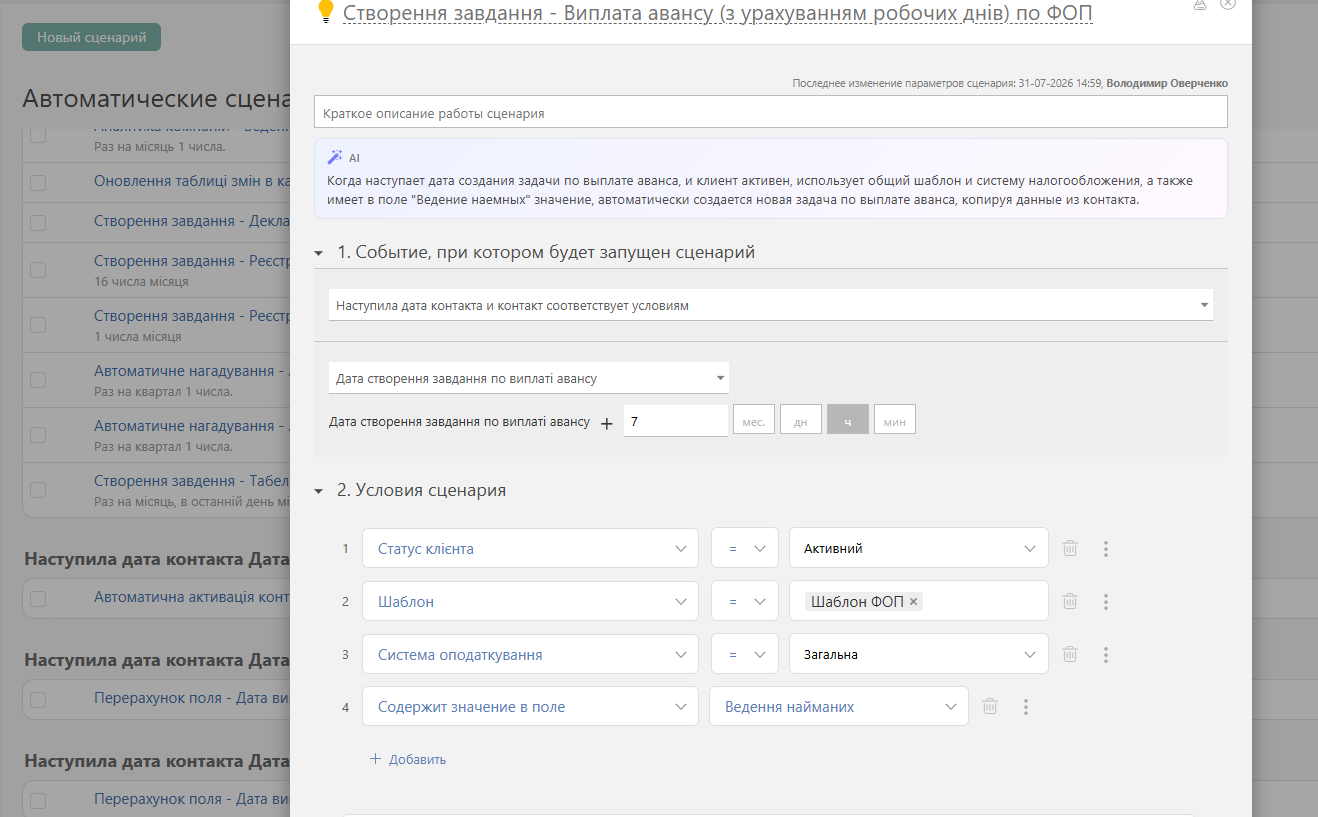Open the three-dot menu for Система оподаткування condition
This screenshot has height=817, width=1318.
[x=1106, y=654]
